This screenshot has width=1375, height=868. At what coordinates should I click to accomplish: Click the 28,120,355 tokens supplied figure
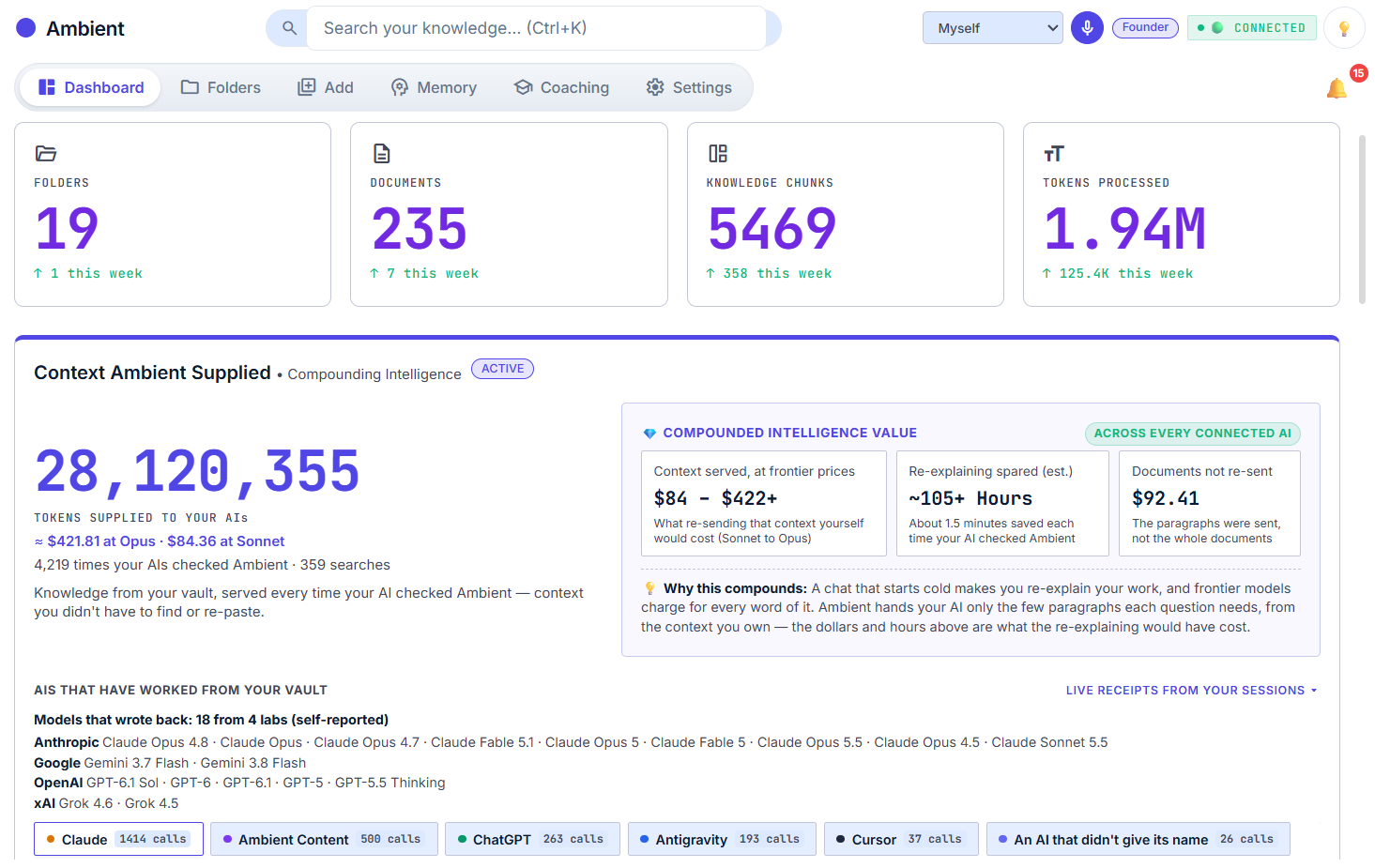(x=197, y=471)
